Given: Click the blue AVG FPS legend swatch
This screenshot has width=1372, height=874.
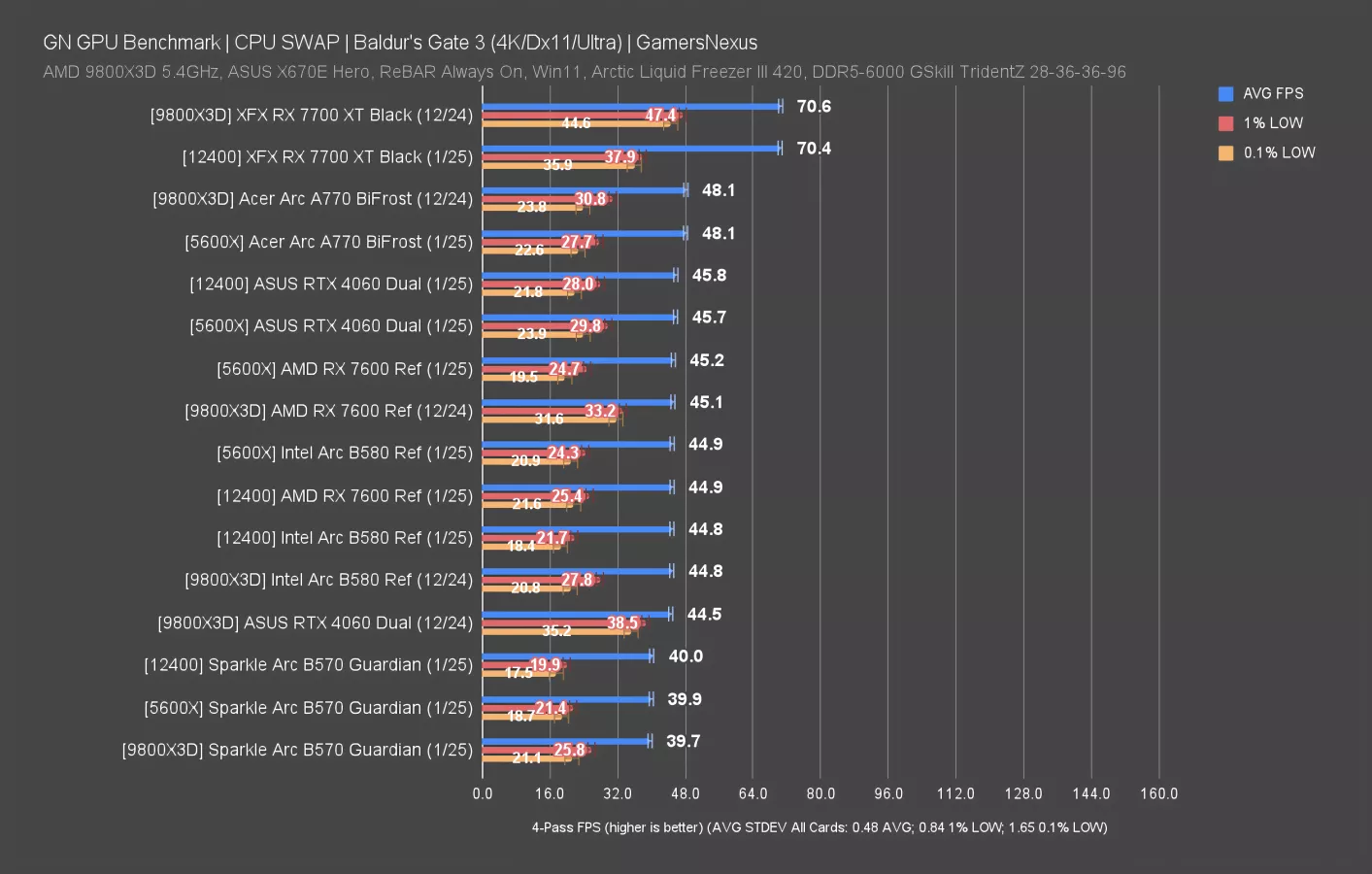Looking at the screenshot, I should pyautogui.click(x=1225, y=94).
